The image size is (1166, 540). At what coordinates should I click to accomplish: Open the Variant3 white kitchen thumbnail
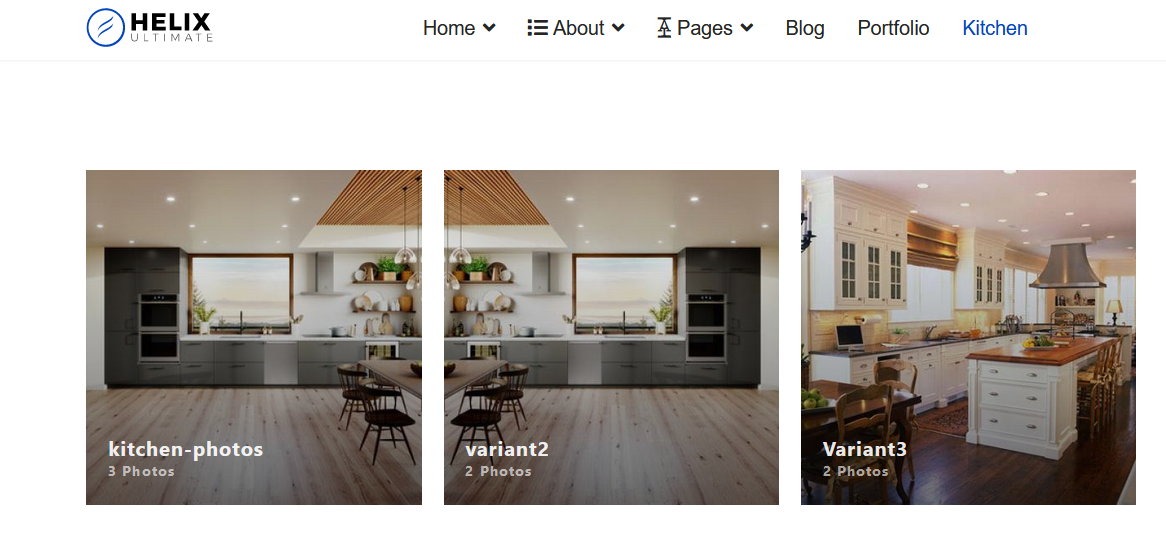pyautogui.click(x=968, y=337)
